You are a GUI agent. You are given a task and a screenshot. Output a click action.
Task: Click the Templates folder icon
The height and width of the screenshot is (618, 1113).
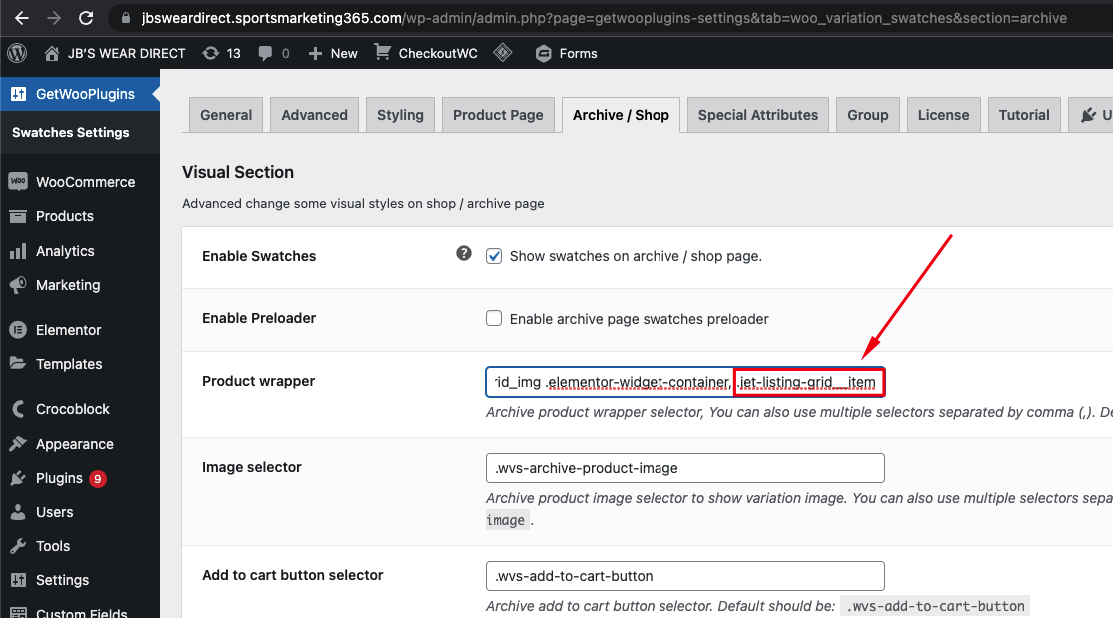[x=18, y=363]
